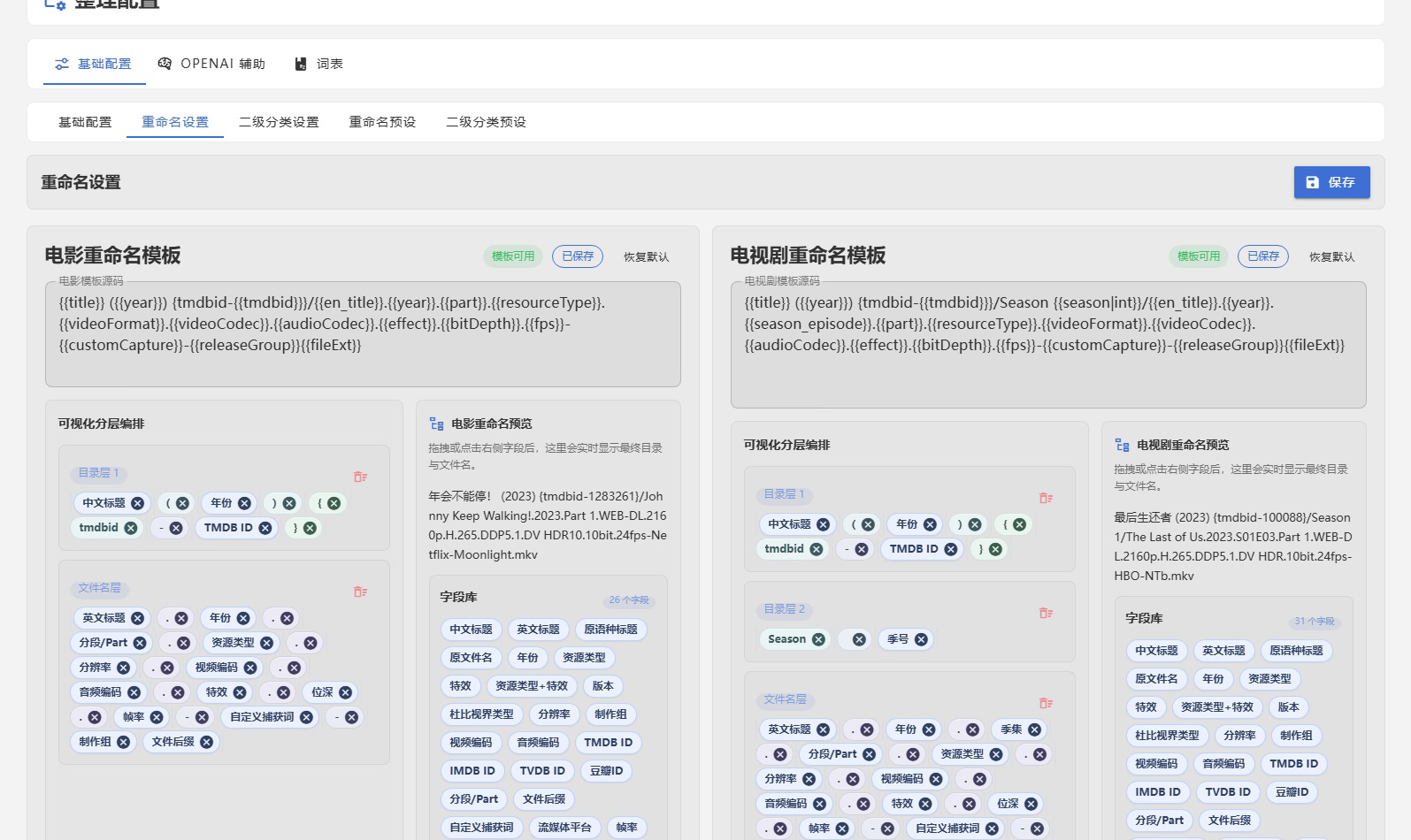This screenshot has width=1411, height=840.
Task: Remove TMDB ID chip from movie directory layer
Action: pyautogui.click(x=265, y=528)
